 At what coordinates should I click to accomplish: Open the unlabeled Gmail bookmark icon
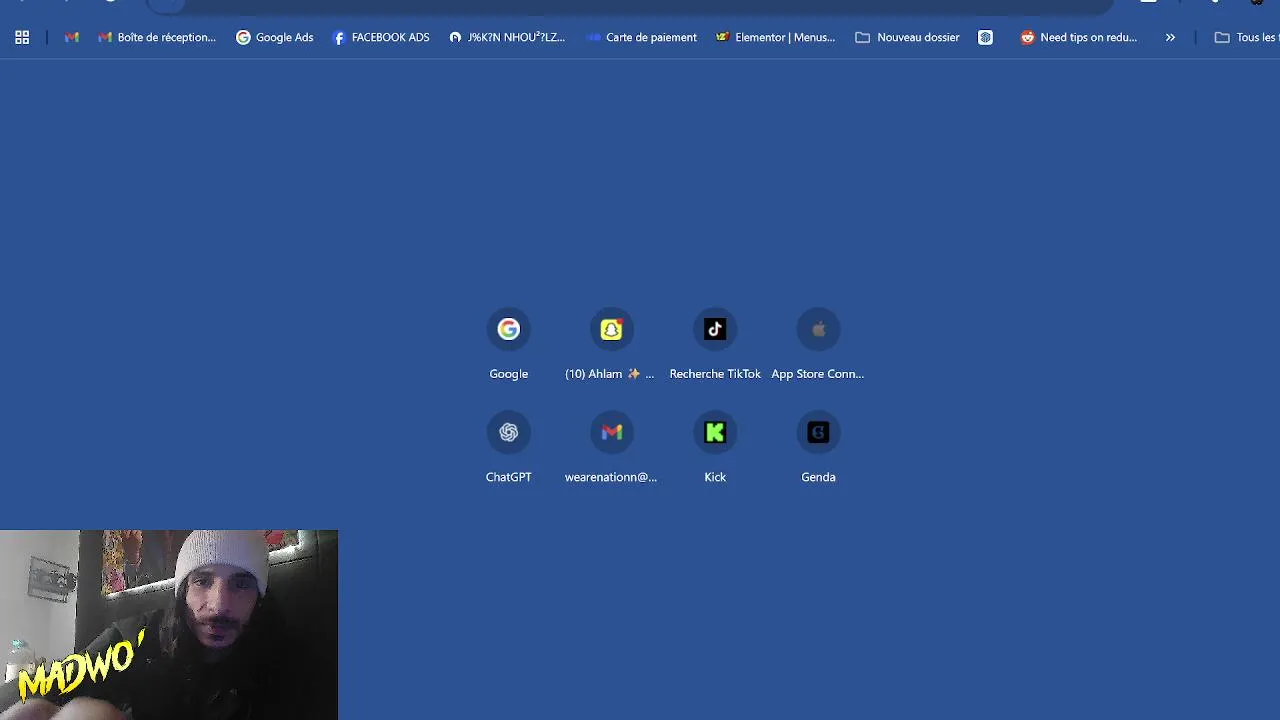[x=72, y=37]
